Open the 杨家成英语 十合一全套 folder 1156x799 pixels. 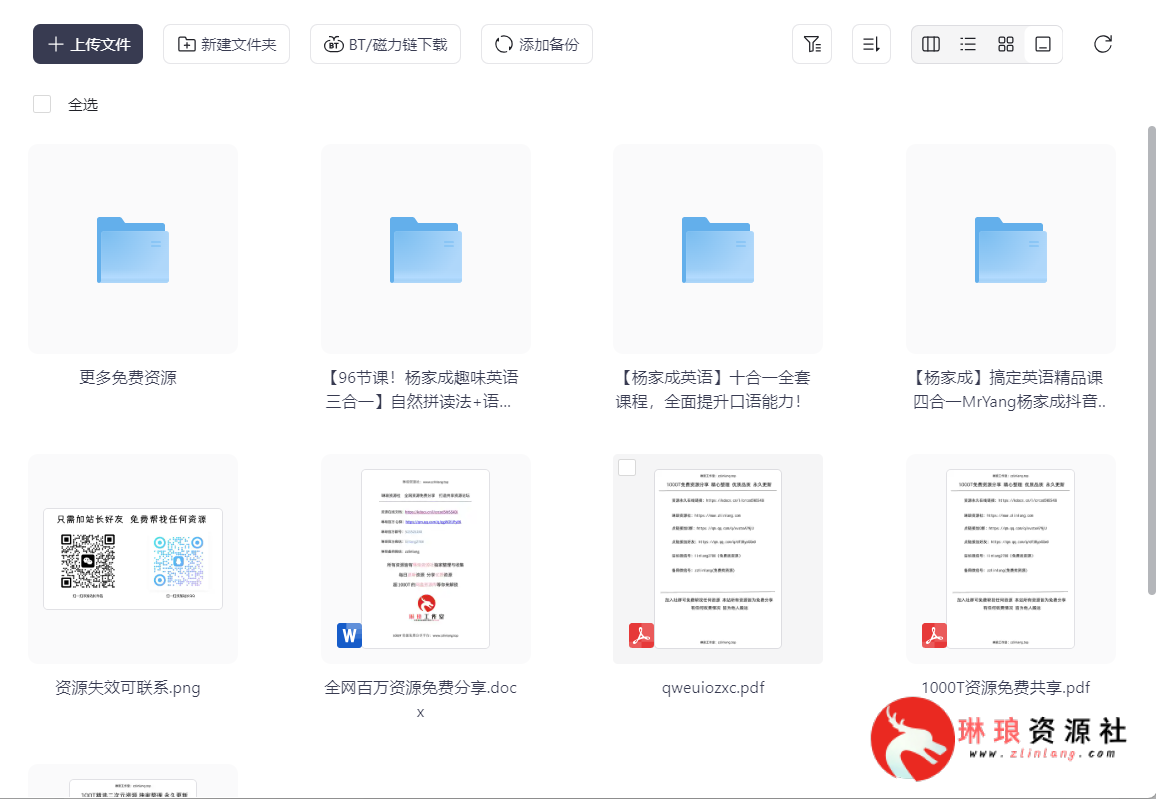[717, 249]
